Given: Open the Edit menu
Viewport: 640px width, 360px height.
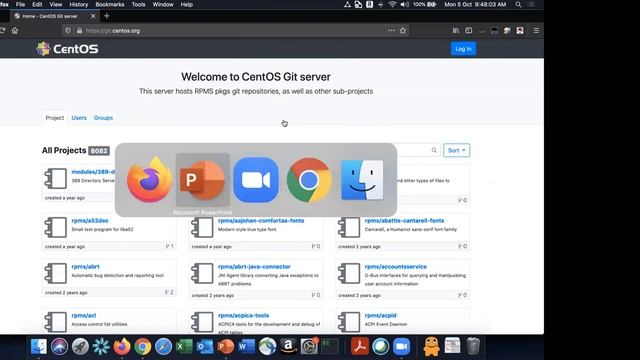Looking at the screenshot, I should (x=37, y=4).
